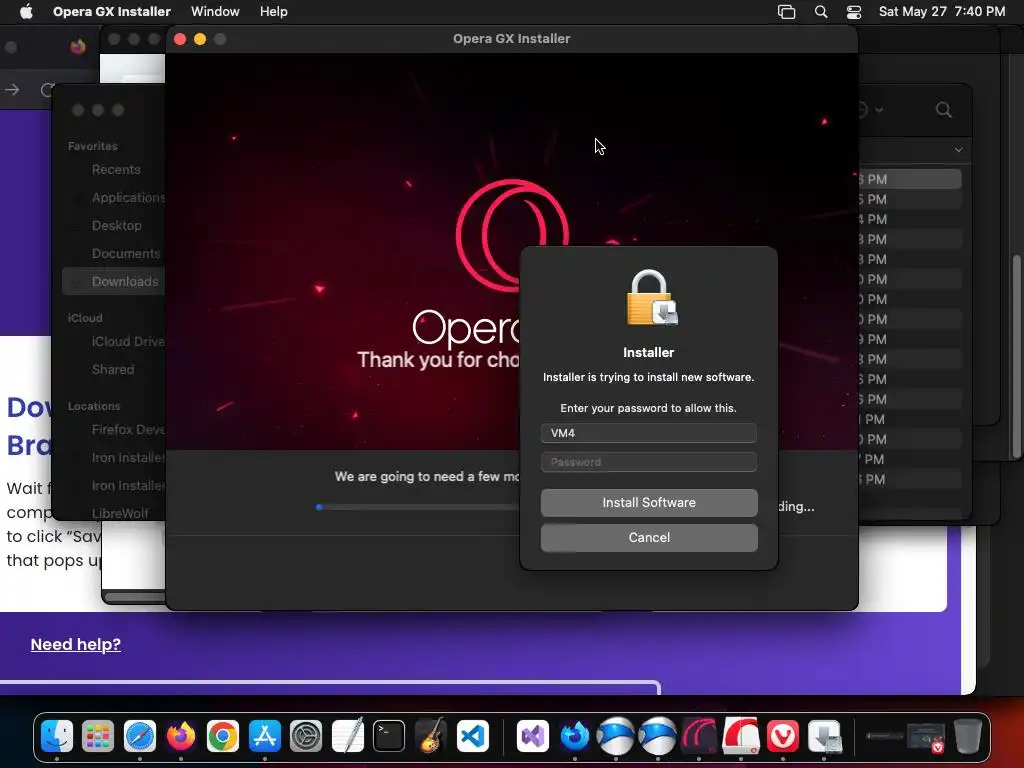Open the Window menu

[215, 12]
